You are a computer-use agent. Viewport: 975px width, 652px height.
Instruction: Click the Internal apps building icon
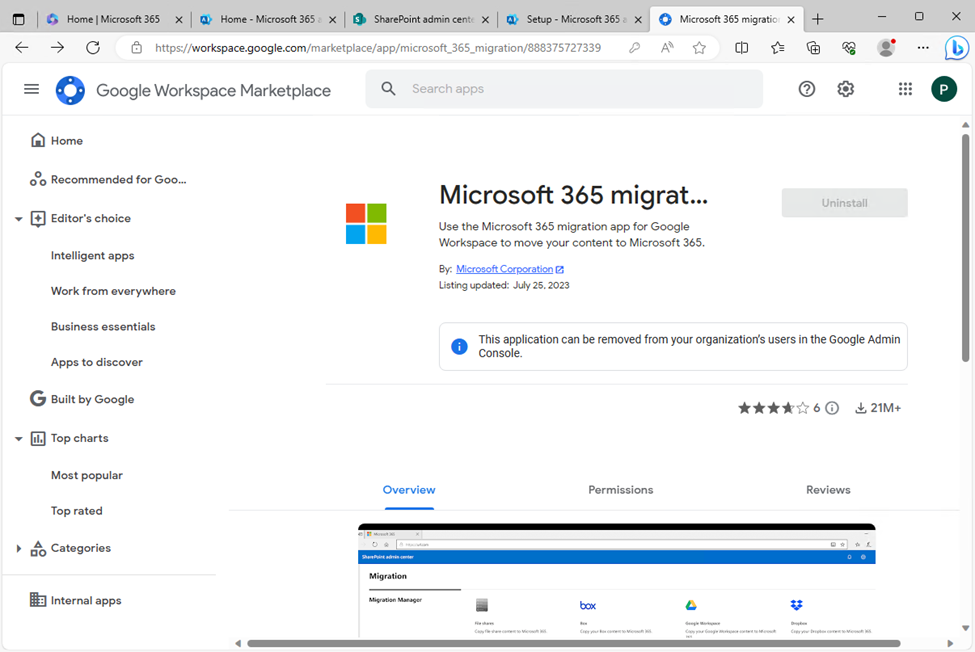pos(38,600)
